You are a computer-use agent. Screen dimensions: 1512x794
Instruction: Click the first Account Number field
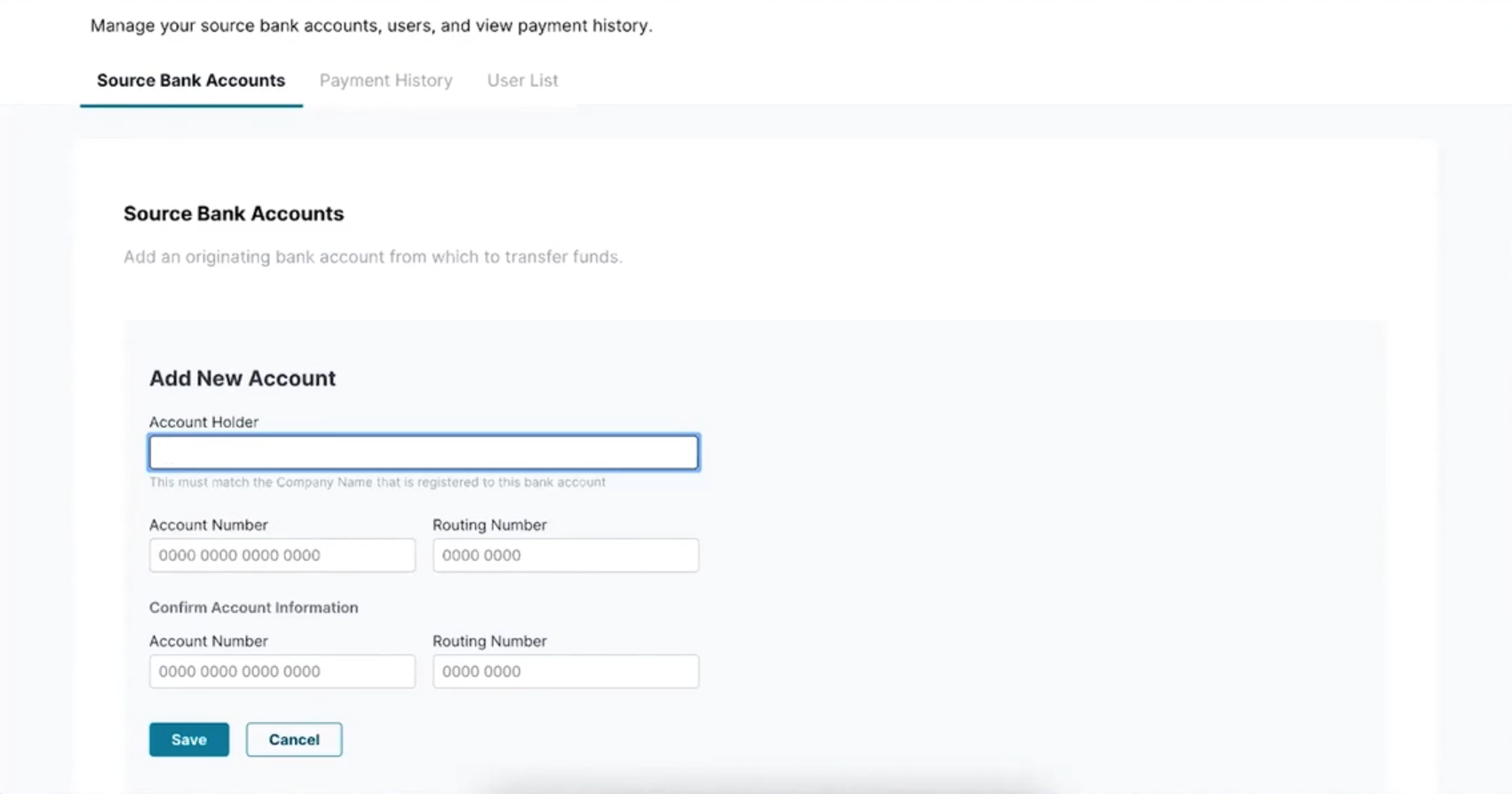click(283, 555)
